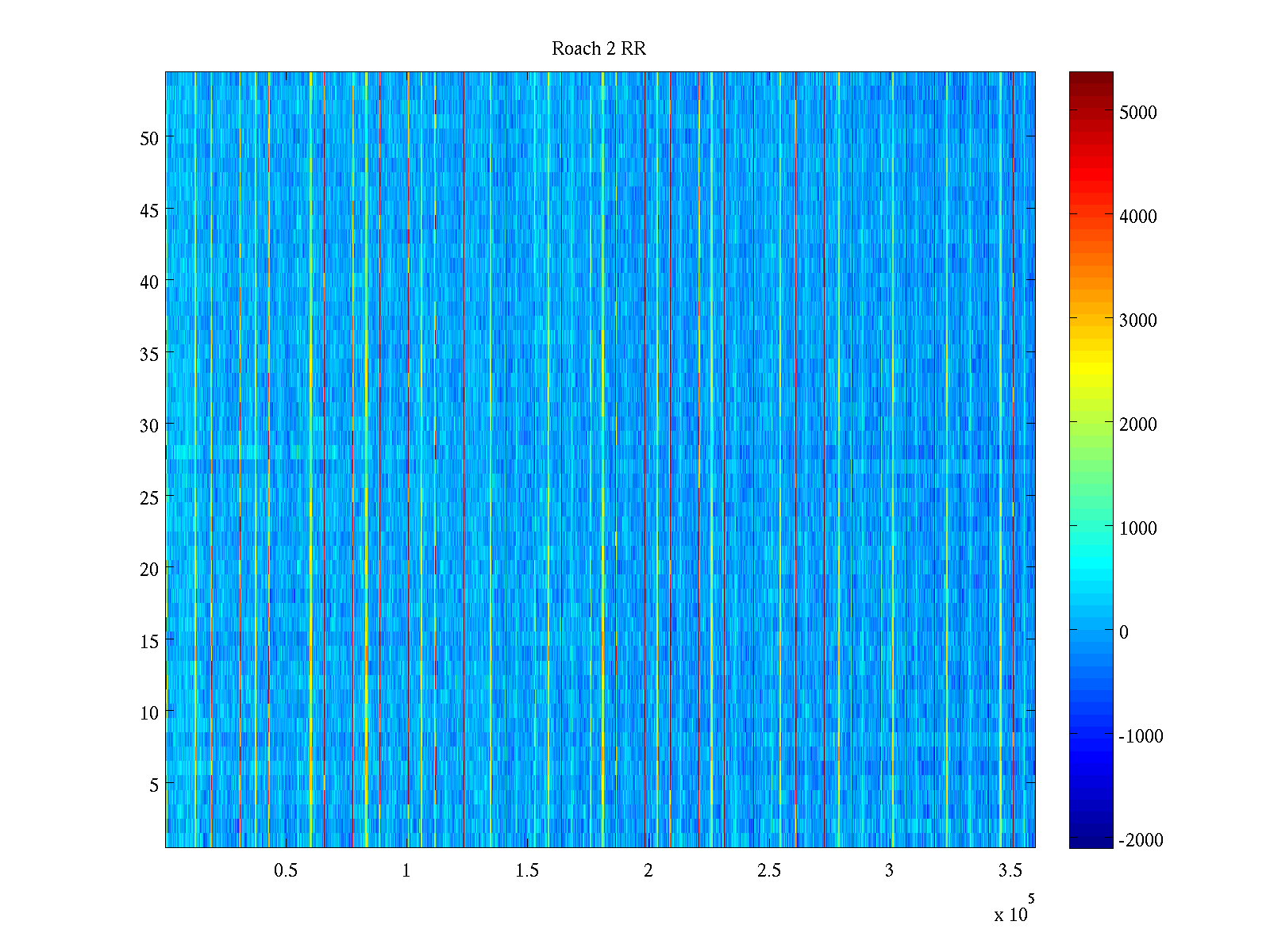The height and width of the screenshot is (952, 1270).
Task: Select the colorbar tick label 4000
Action: [x=1137, y=217]
